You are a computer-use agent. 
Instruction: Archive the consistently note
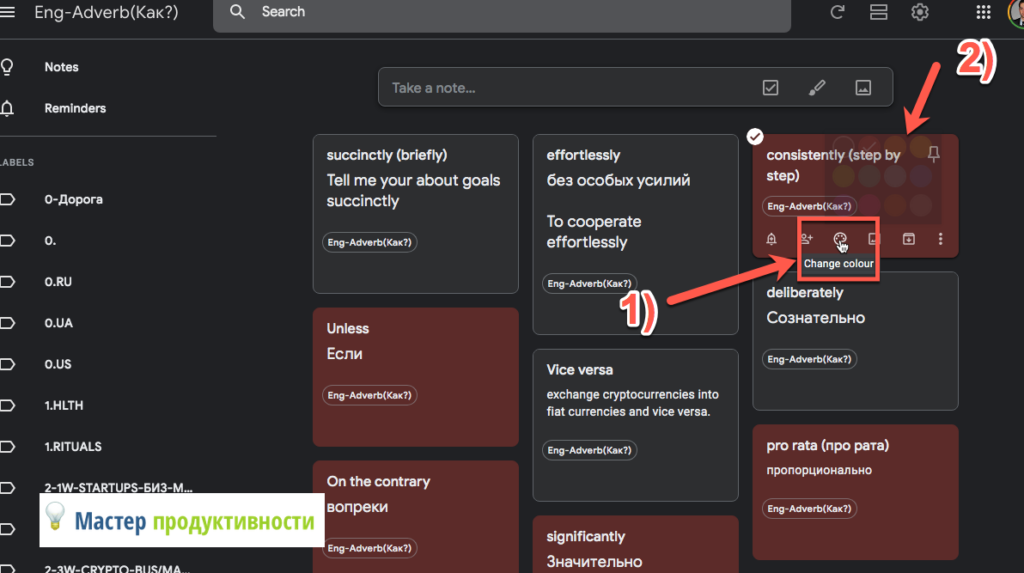908,240
